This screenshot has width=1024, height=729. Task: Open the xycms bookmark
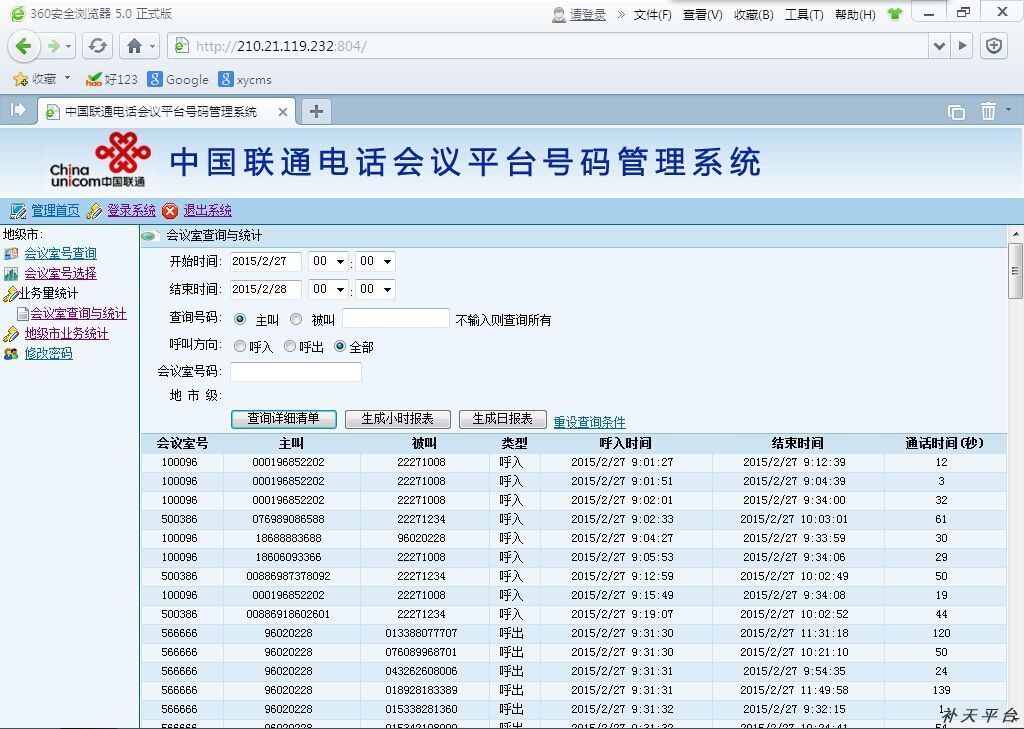point(245,80)
